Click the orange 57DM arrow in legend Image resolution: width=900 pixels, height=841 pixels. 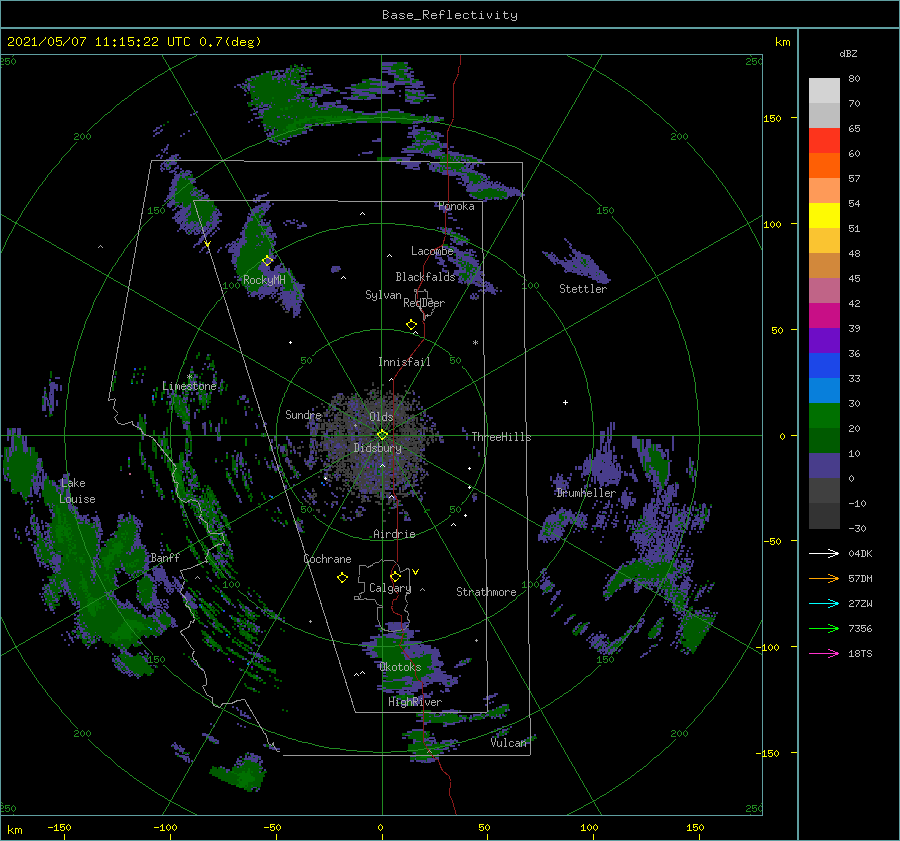tap(824, 579)
